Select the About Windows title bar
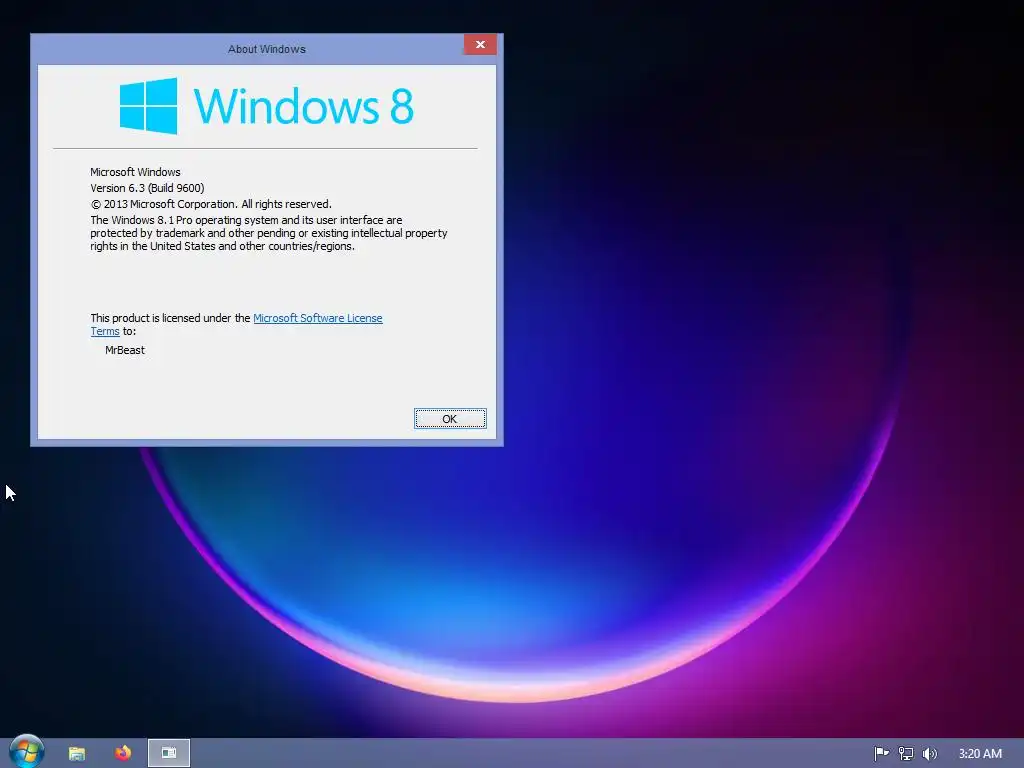 click(x=266, y=49)
